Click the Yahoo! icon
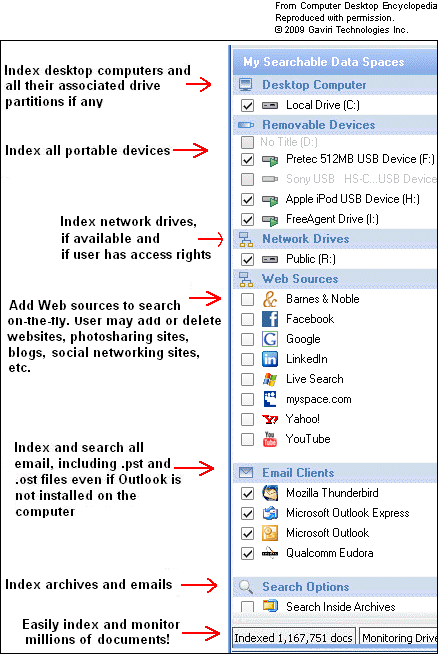This screenshot has height=654, width=438. [x=270, y=419]
